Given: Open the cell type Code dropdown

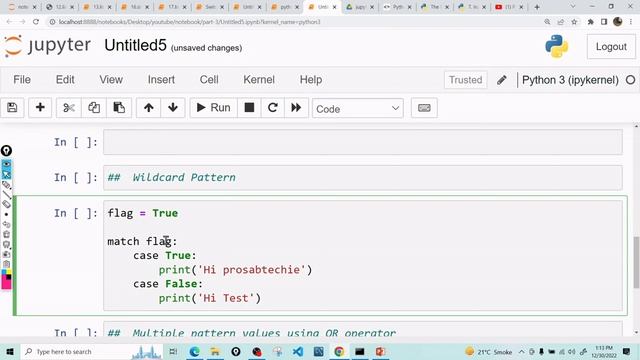Looking at the screenshot, I should coord(358,109).
